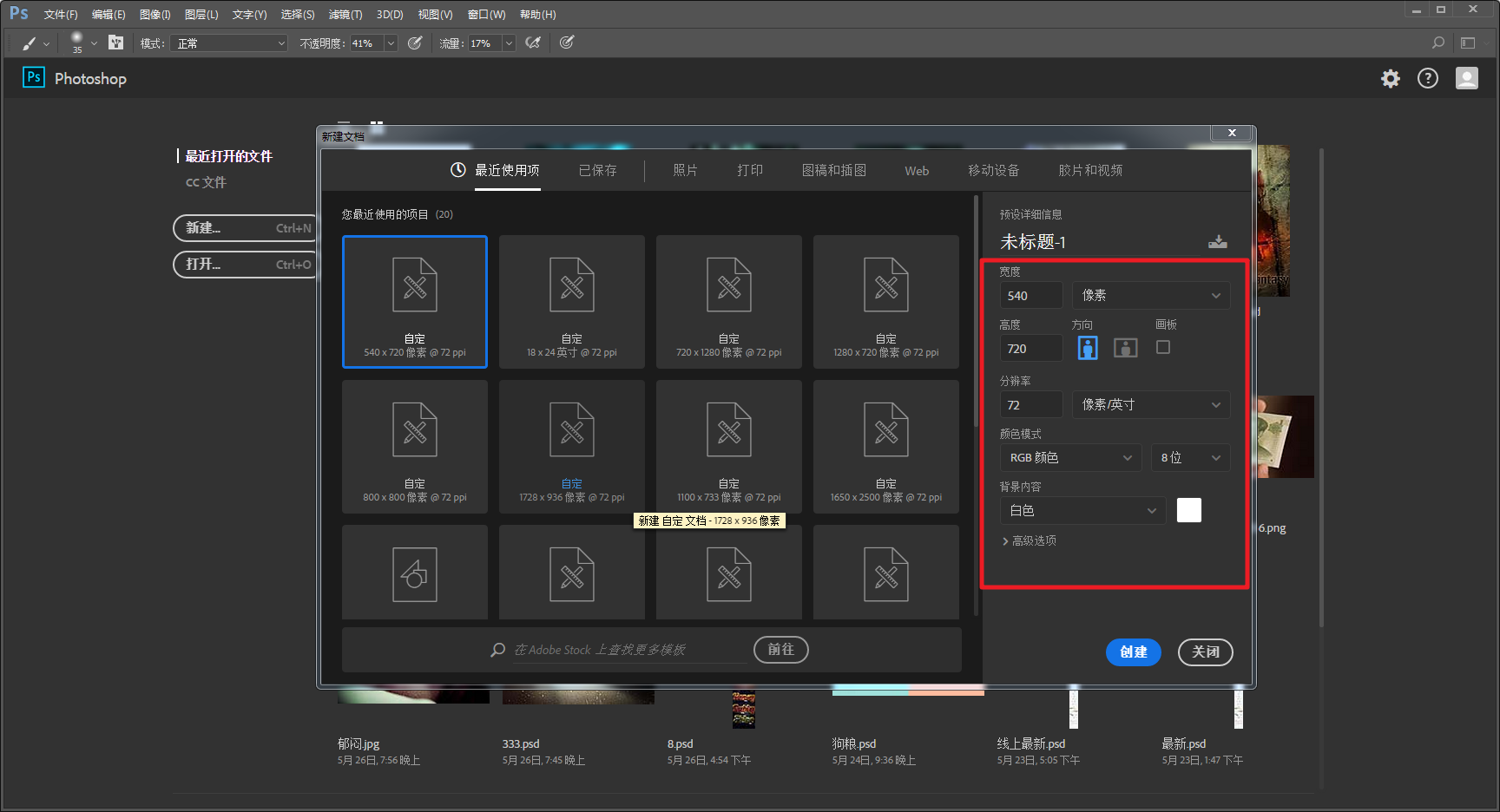Click the 打开... button on start screen

tap(247, 265)
